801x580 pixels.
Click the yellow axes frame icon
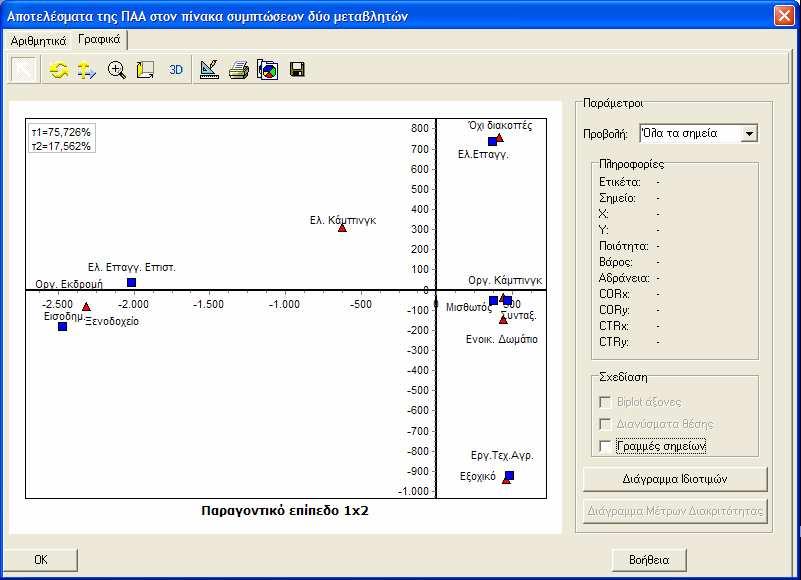coord(145,70)
